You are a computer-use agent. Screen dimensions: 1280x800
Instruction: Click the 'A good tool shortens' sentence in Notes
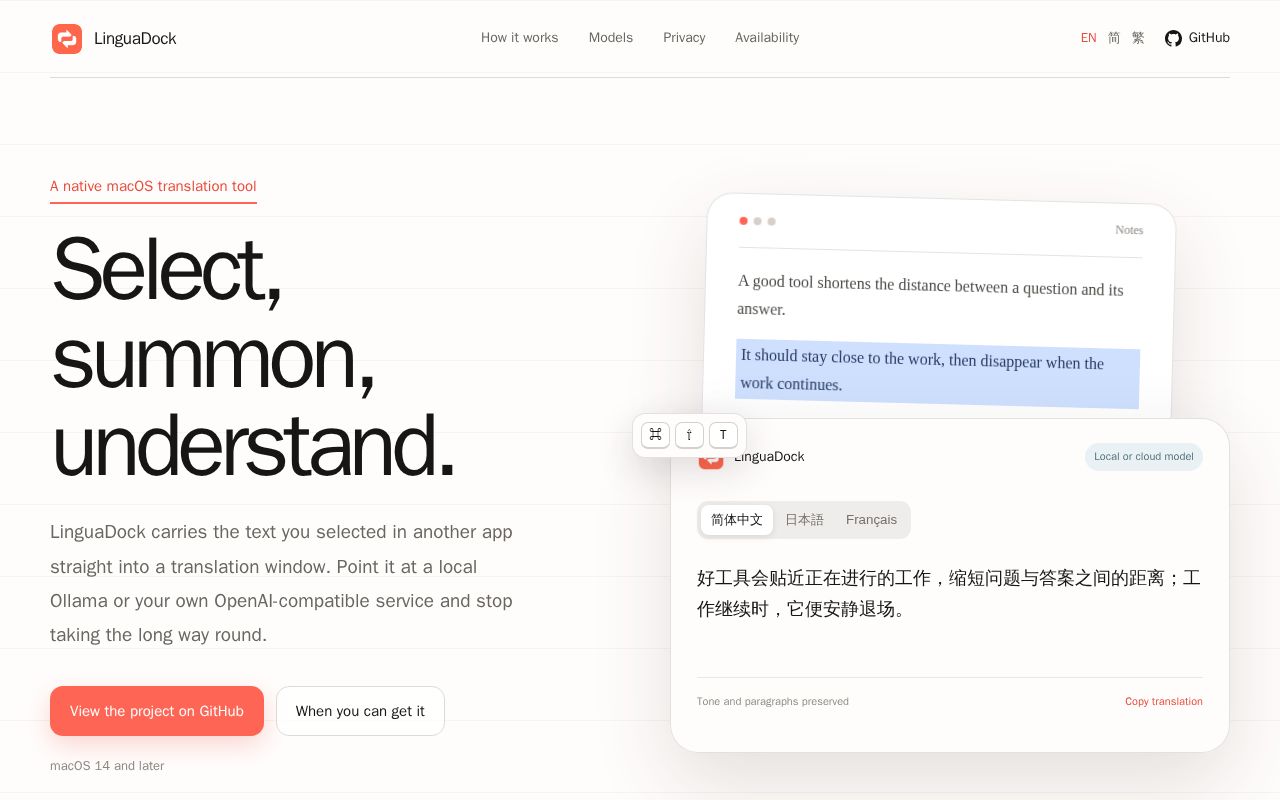click(x=931, y=295)
